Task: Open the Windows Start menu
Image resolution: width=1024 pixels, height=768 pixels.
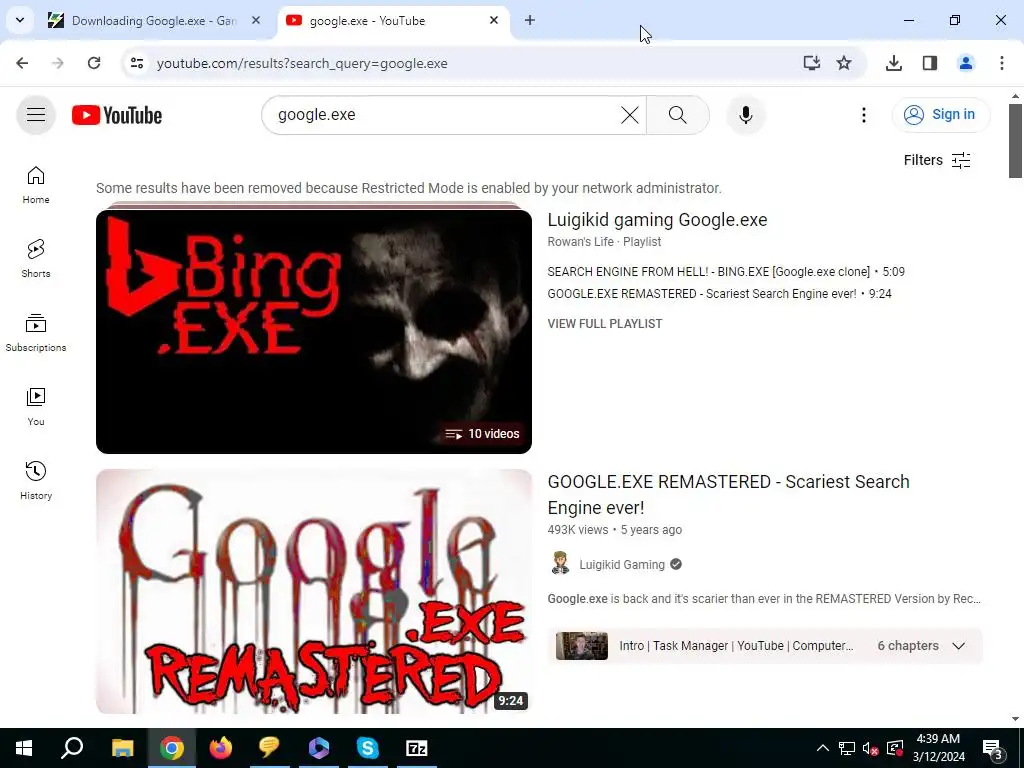Action: [x=24, y=748]
